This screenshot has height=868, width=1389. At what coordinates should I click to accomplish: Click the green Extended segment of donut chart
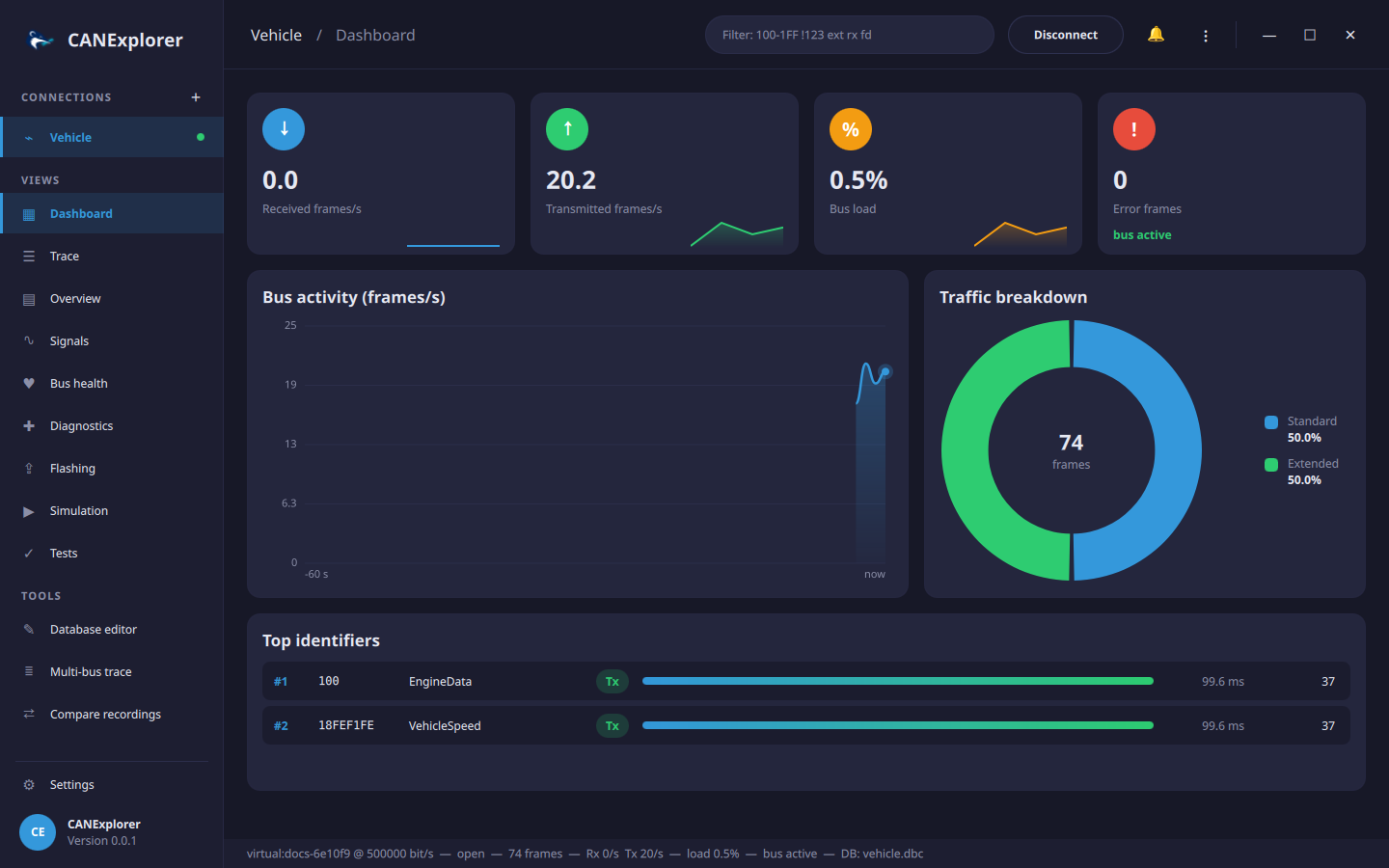pyautogui.click(x=965, y=450)
